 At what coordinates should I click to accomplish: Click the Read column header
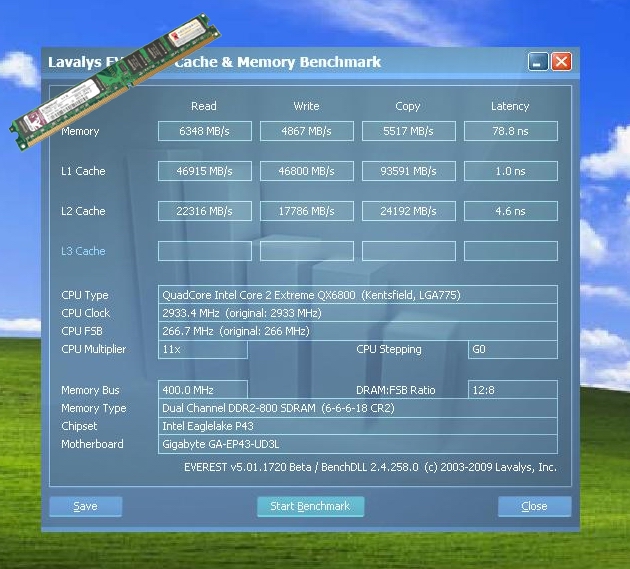[204, 106]
